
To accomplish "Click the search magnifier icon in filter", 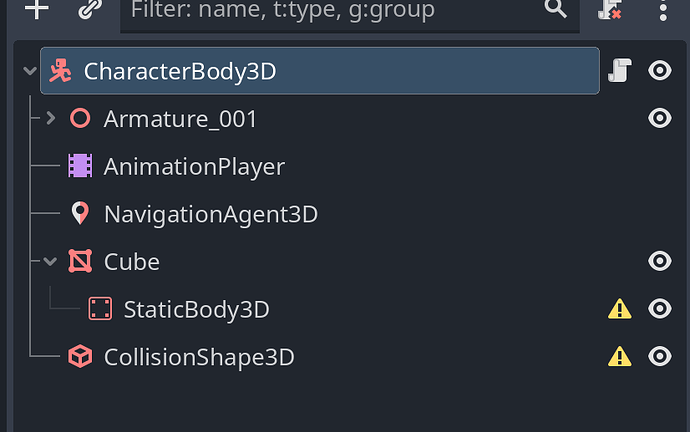I will click(x=555, y=8).
